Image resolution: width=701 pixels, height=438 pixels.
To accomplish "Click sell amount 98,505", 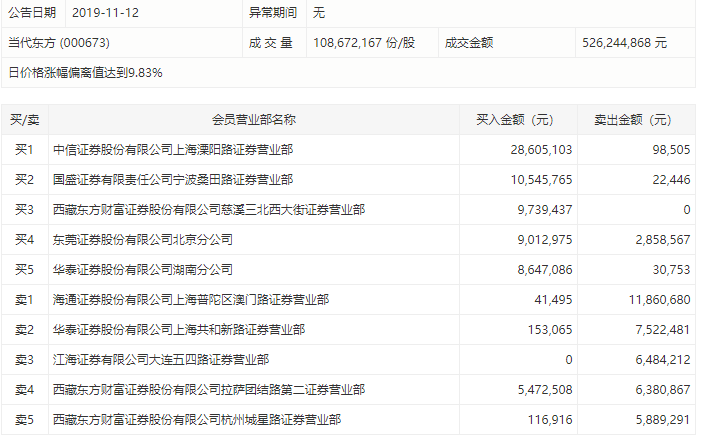I will 671,150.
